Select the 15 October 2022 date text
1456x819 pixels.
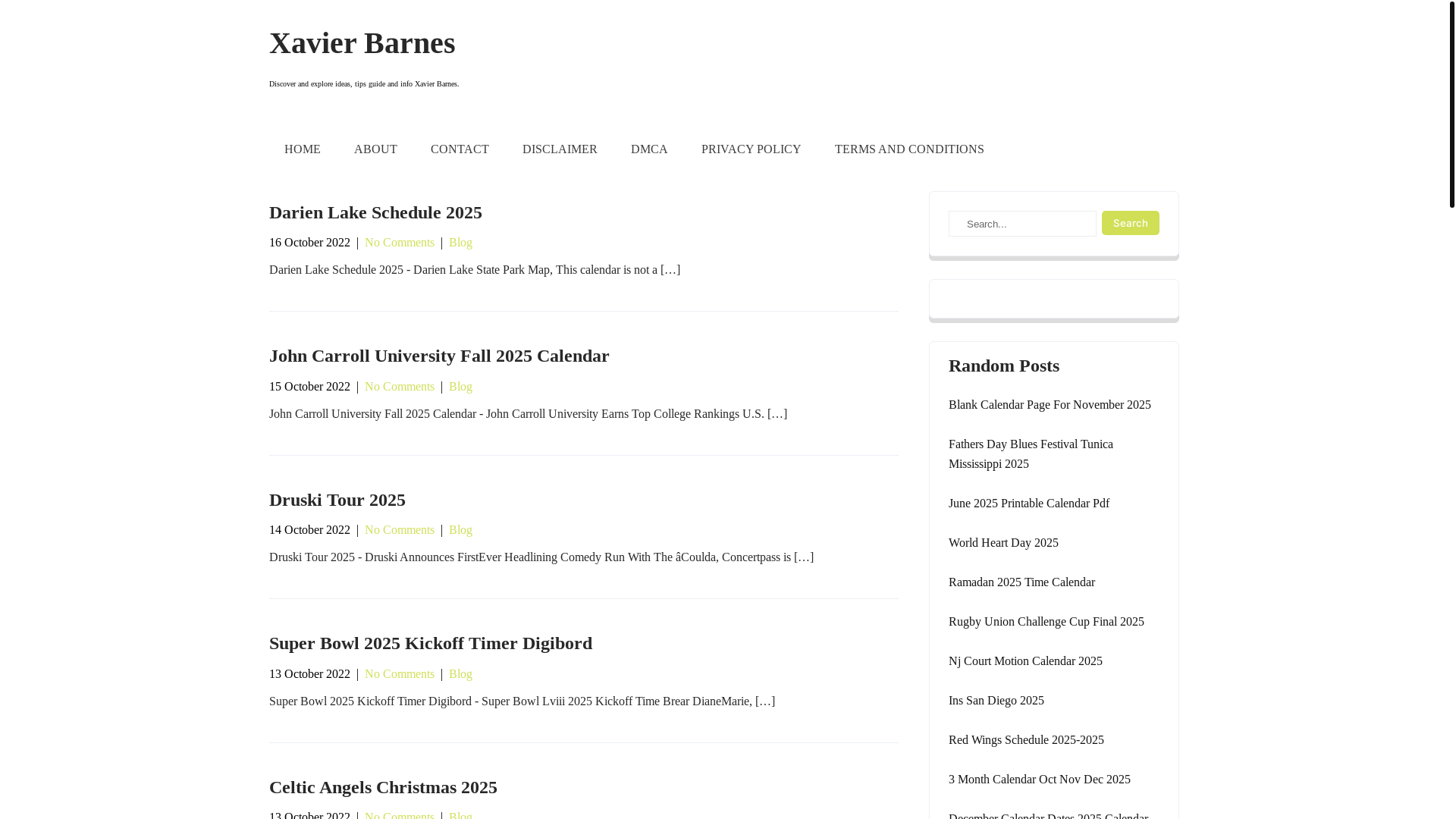point(309,387)
